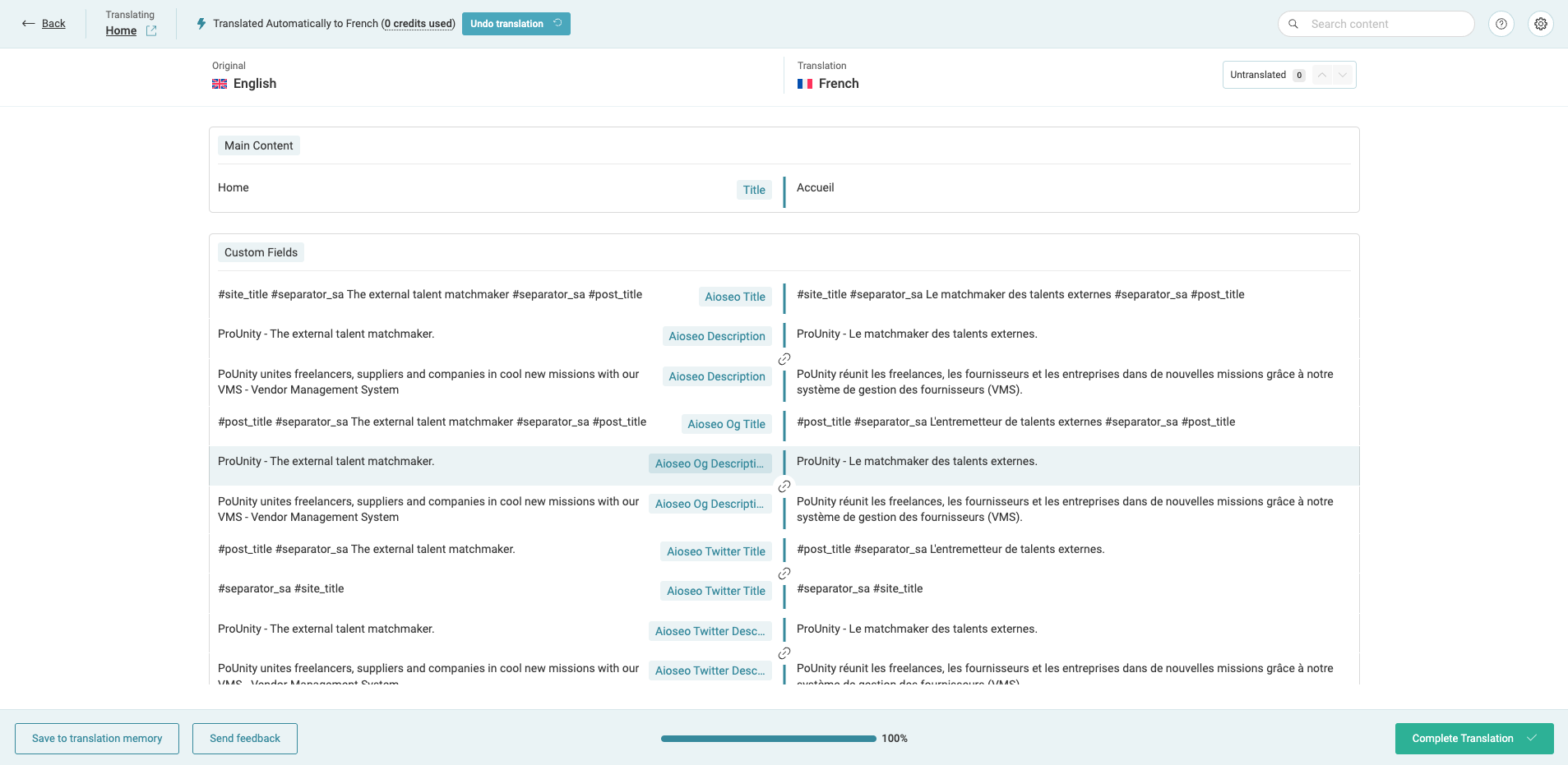Select original '#separator_sa #site_title' text
The height and width of the screenshot is (765, 1568).
click(x=281, y=588)
